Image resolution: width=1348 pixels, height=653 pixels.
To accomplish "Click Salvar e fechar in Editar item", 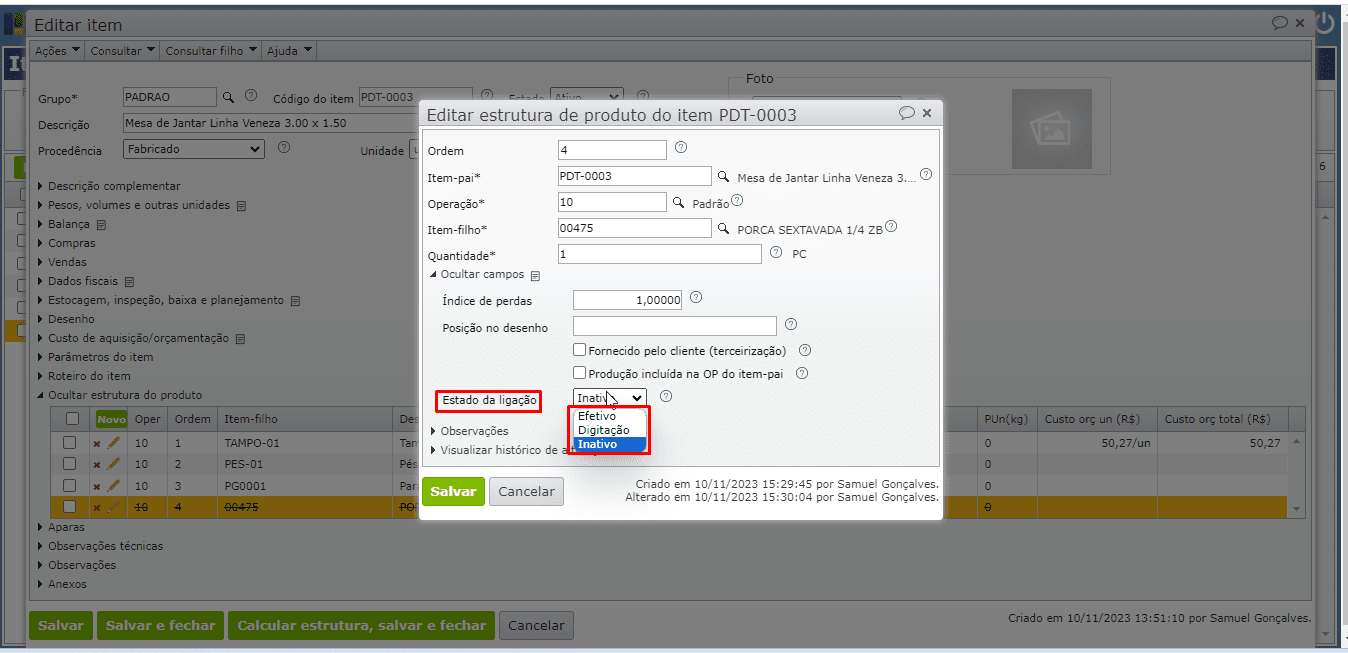I will (x=160, y=626).
